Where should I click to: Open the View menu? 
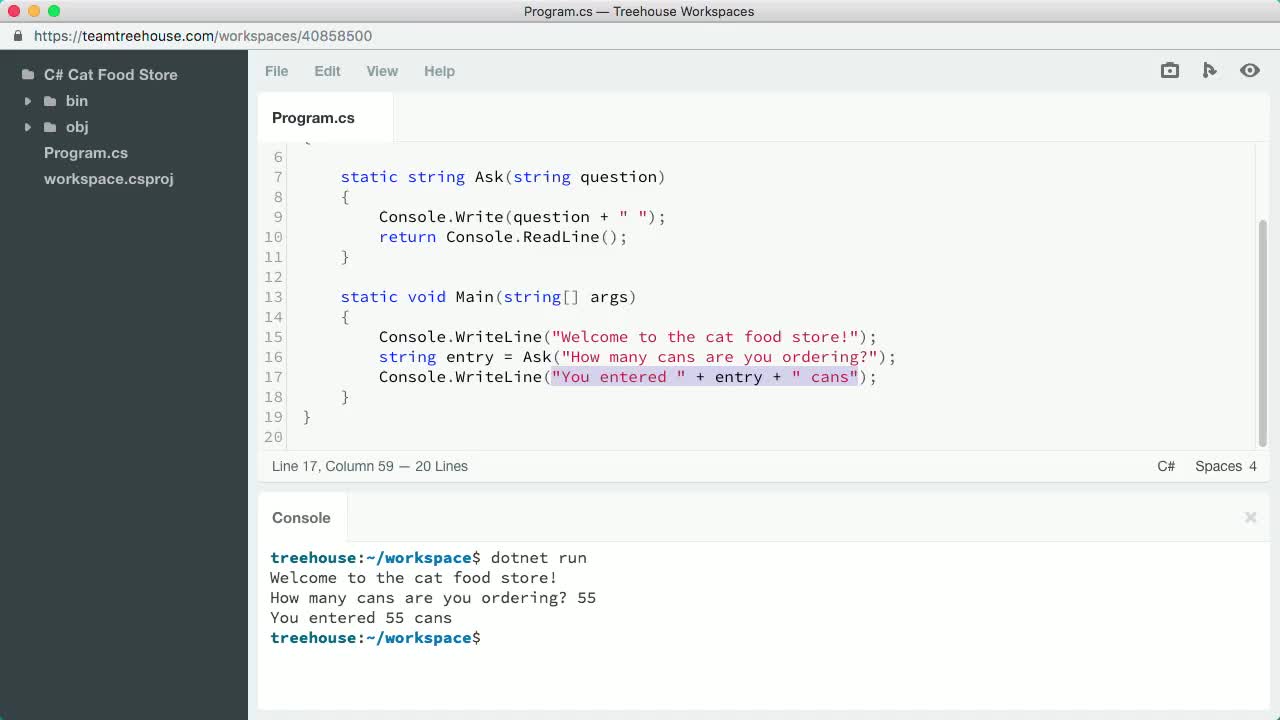pyautogui.click(x=382, y=71)
